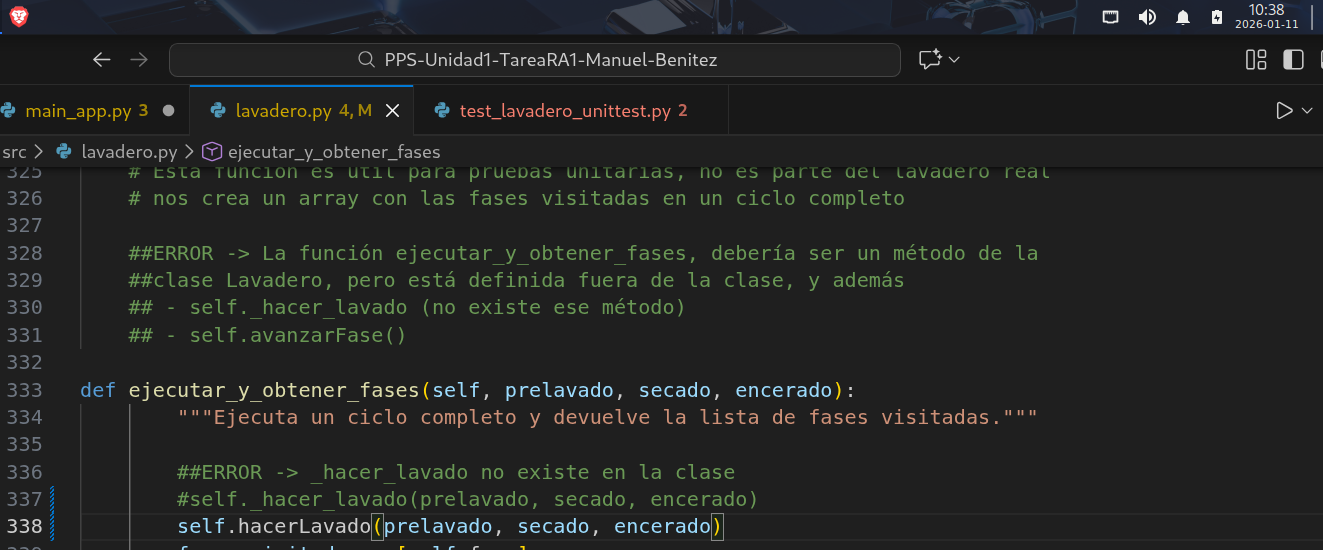Click '## - self.avanzarFase()' comment line
The image size is (1323, 550).
[x=268, y=335]
